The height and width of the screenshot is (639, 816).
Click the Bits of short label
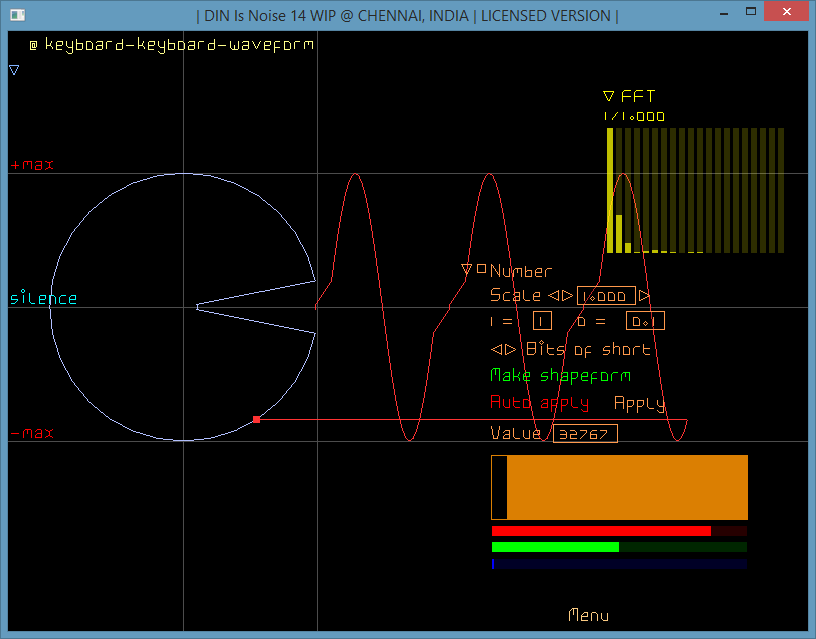click(x=589, y=349)
